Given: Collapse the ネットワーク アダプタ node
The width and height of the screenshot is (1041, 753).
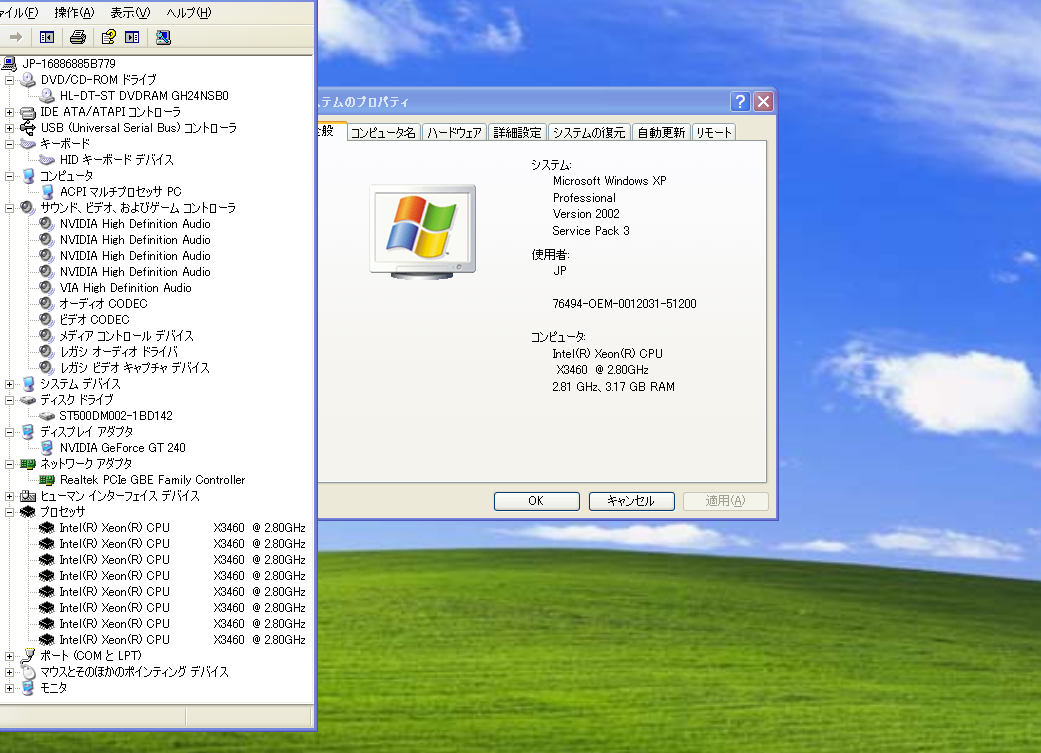Looking at the screenshot, I should [x=9, y=463].
